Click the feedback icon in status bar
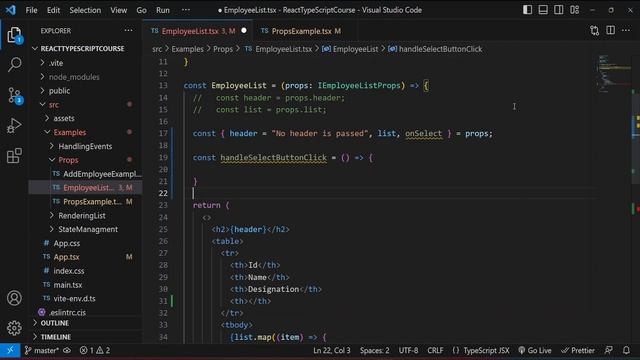Image resolution: width=640 pixels, height=360 pixels. [x=609, y=351]
